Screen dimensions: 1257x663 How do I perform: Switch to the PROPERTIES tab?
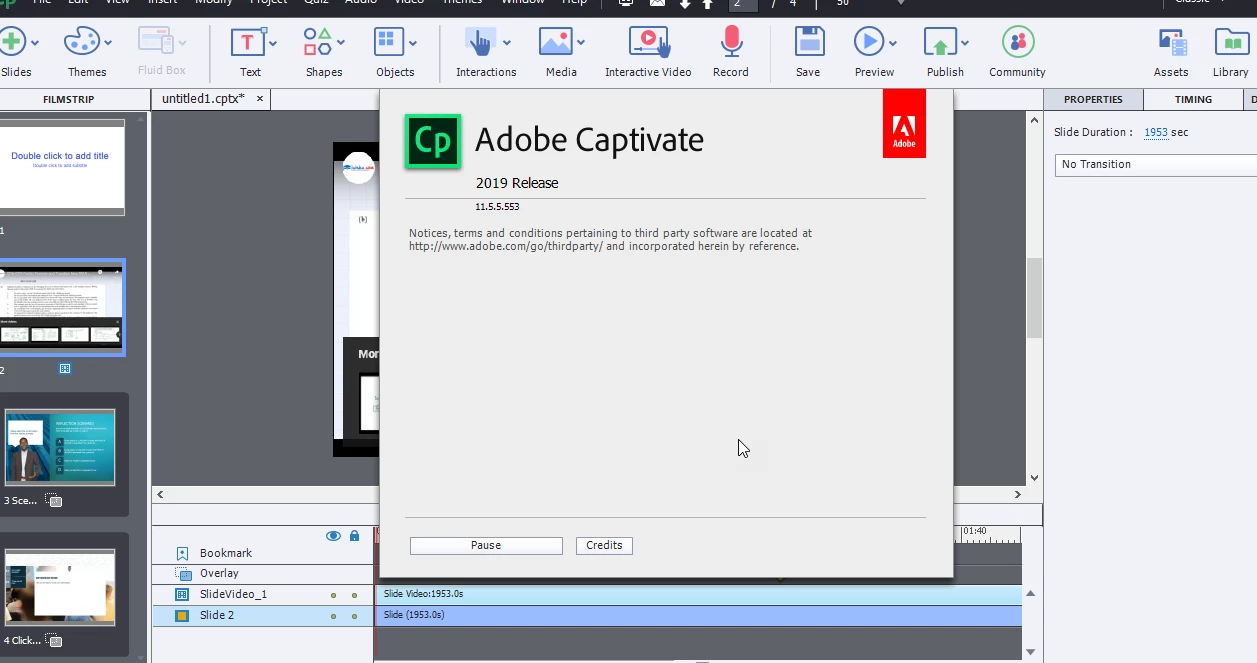(x=1093, y=99)
